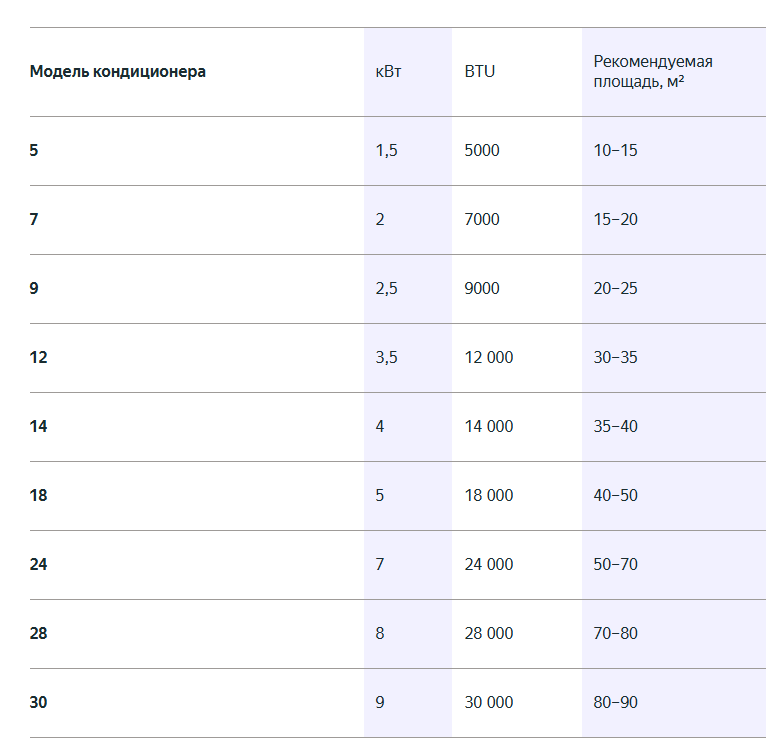The width and height of the screenshot is (779, 754).
Task: Click the 24 000 BTU cell
Action: pos(489,565)
